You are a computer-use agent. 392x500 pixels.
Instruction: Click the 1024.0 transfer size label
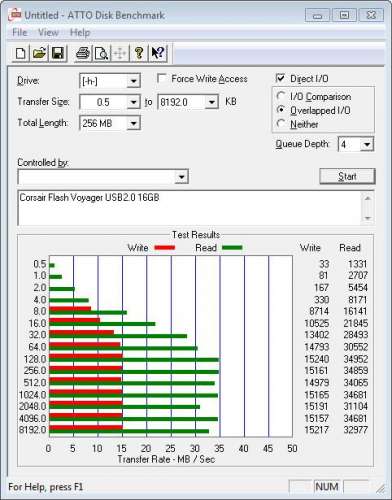(32, 395)
